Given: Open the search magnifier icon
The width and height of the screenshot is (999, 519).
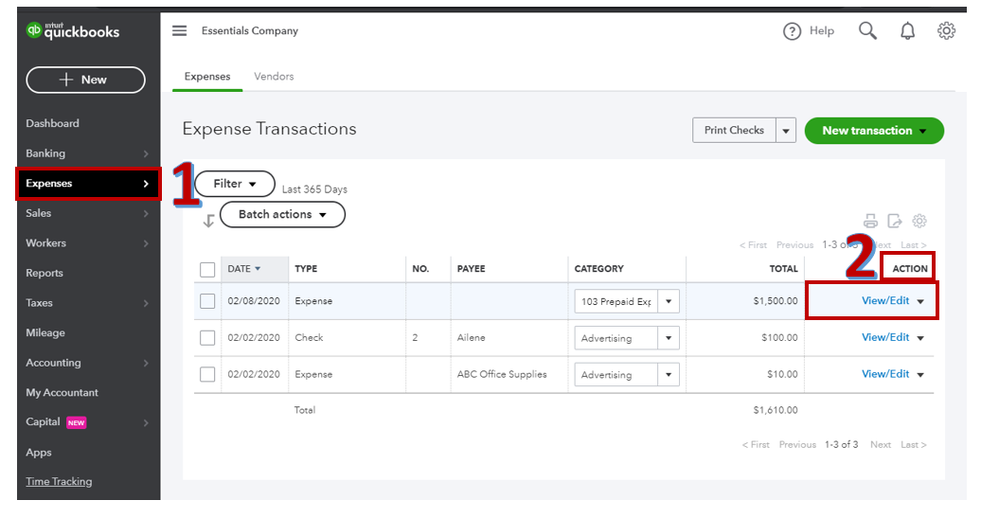Looking at the screenshot, I should [x=867, y=31].
